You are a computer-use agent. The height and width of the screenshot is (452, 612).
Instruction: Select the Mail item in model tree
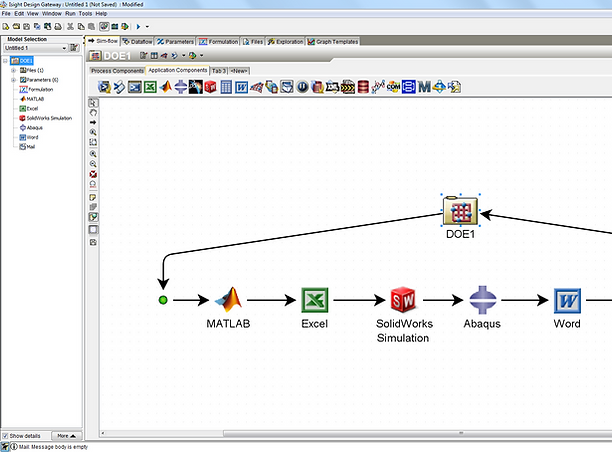(x=27, y=147)
